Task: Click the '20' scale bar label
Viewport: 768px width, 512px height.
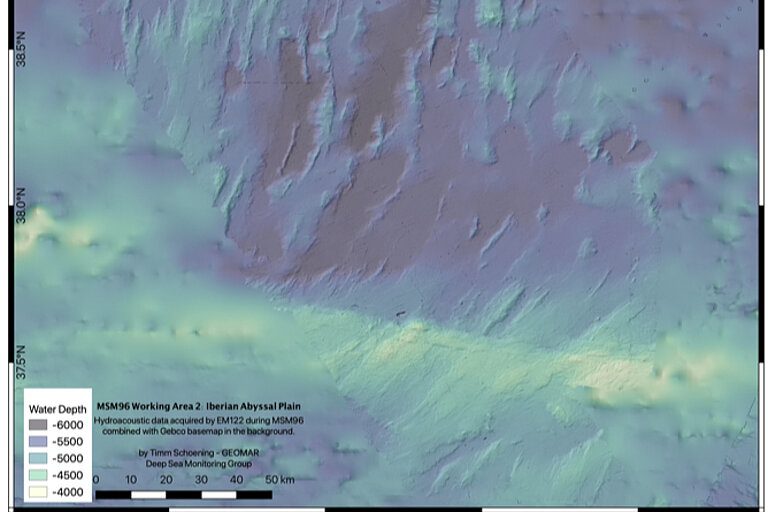Action: [166, 480]
